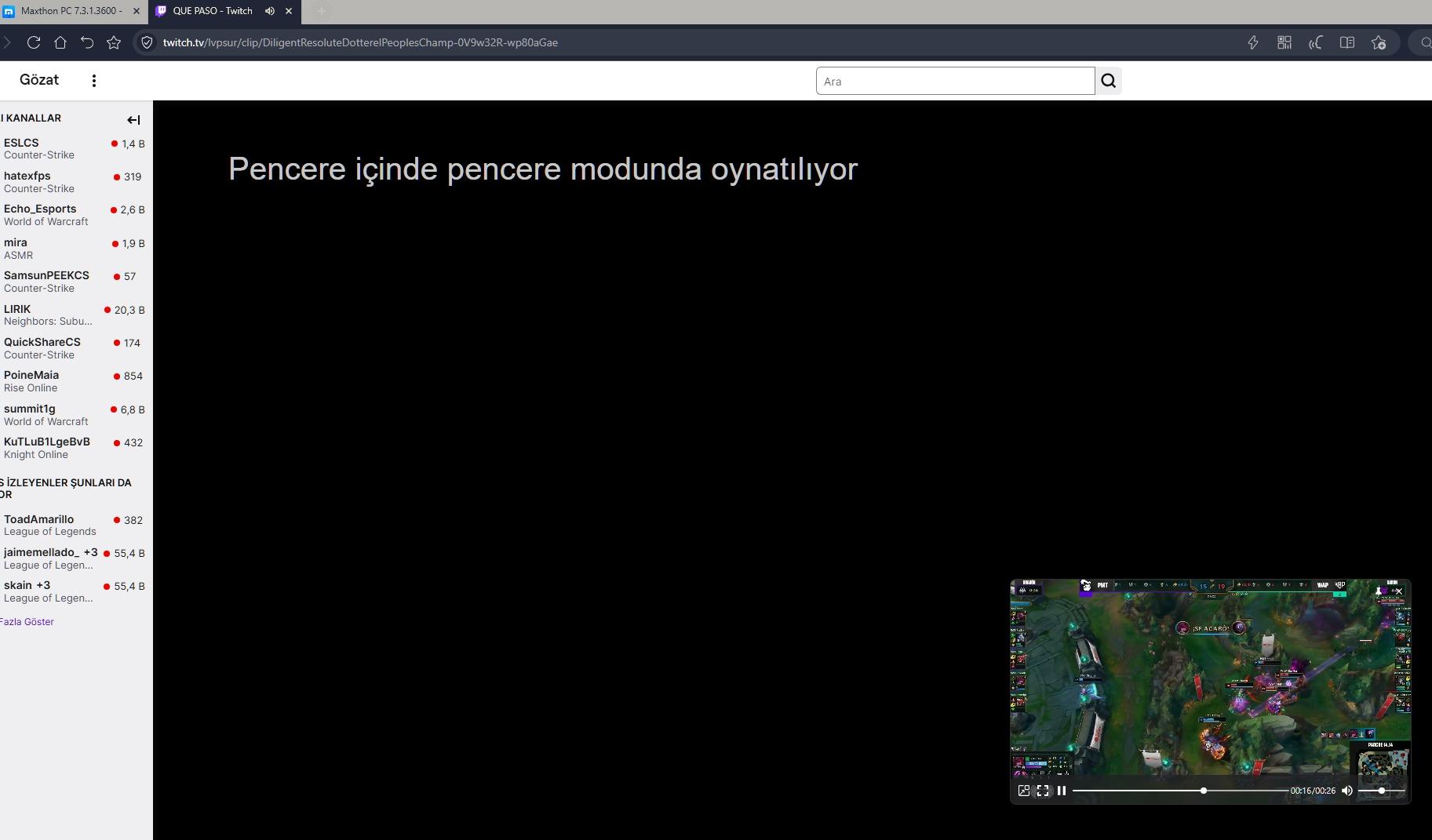Image resolution: width=1432 pixels, height=840 pixels.
Task: Open site security shield info
Action: (x=147, y=42)
